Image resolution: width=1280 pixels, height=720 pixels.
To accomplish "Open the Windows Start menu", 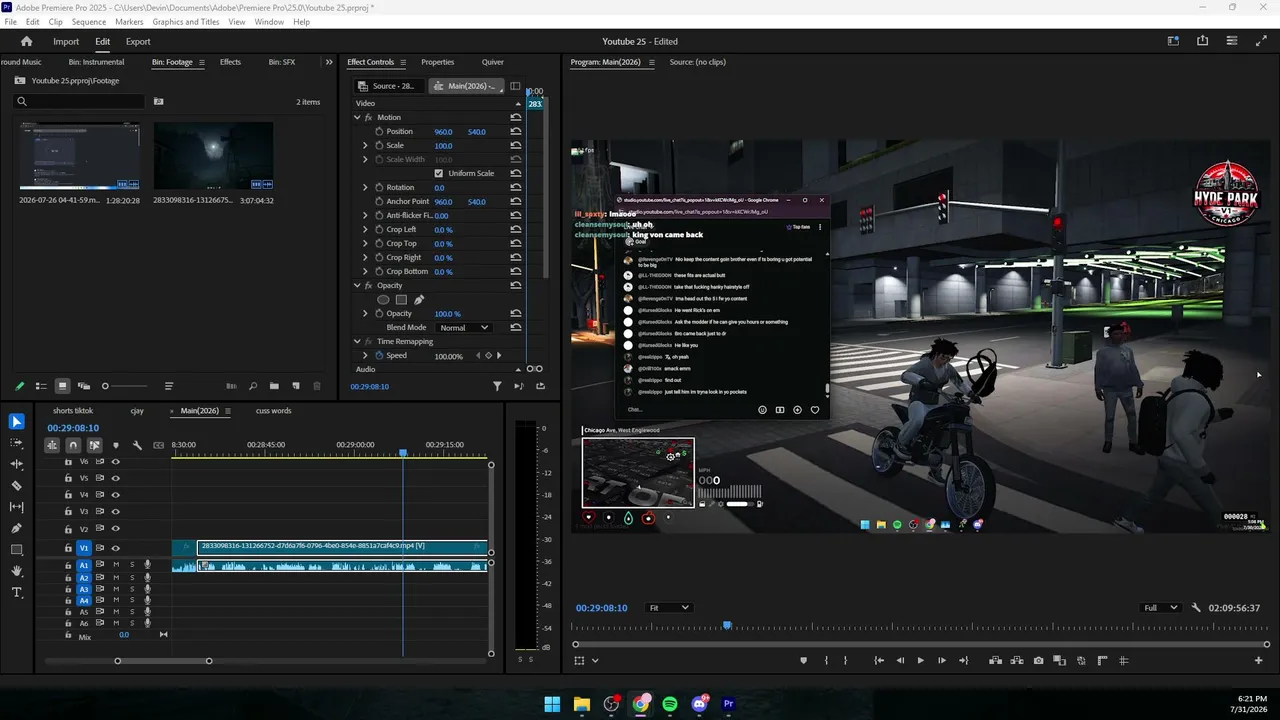I will (x=552, y=704).
